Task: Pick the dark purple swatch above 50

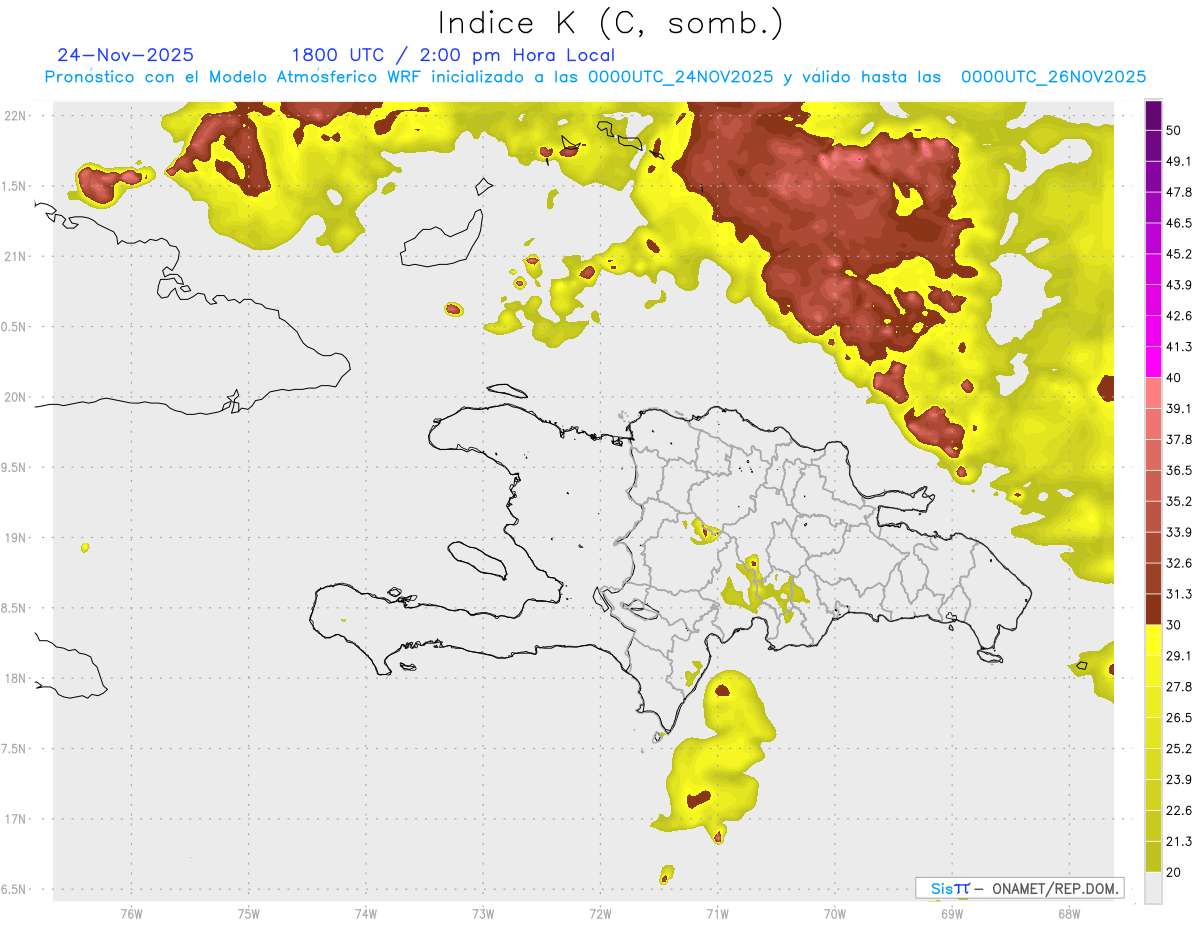Action: (1153, 114)
